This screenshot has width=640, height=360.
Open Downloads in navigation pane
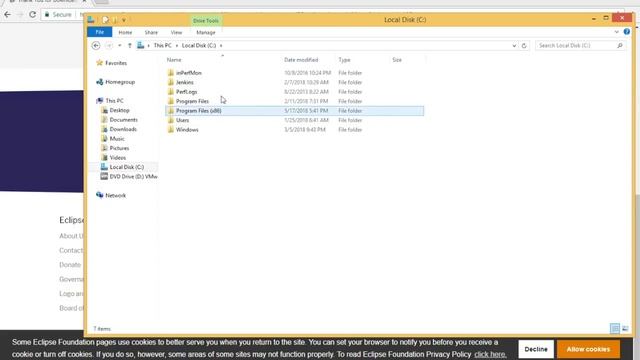click(x=123, y=129)
